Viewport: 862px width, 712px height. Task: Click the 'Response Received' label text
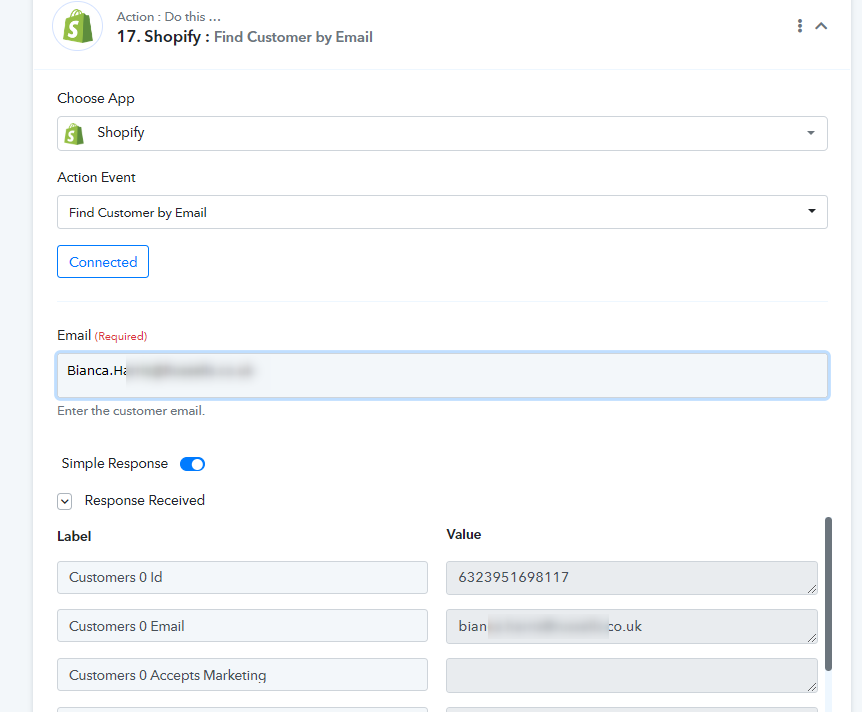(145, 500)
